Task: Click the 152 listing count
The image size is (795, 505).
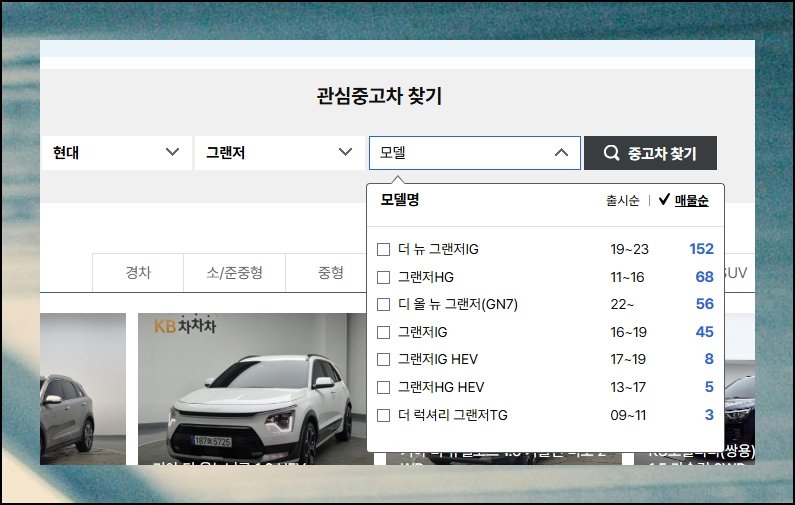Action: (x=701, y=249)
